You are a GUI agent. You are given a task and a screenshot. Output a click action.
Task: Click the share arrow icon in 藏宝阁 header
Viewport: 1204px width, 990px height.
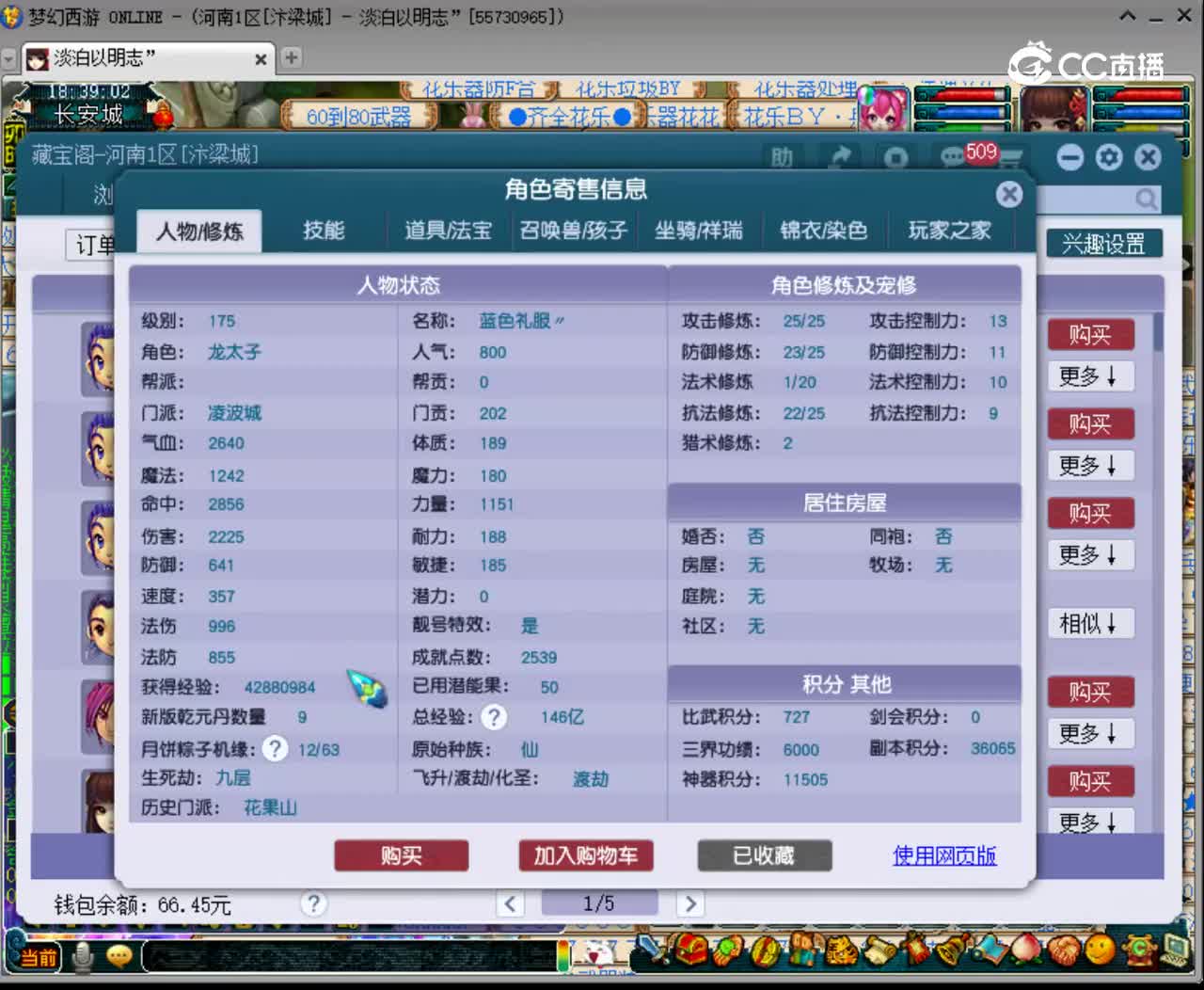[840, 157]
